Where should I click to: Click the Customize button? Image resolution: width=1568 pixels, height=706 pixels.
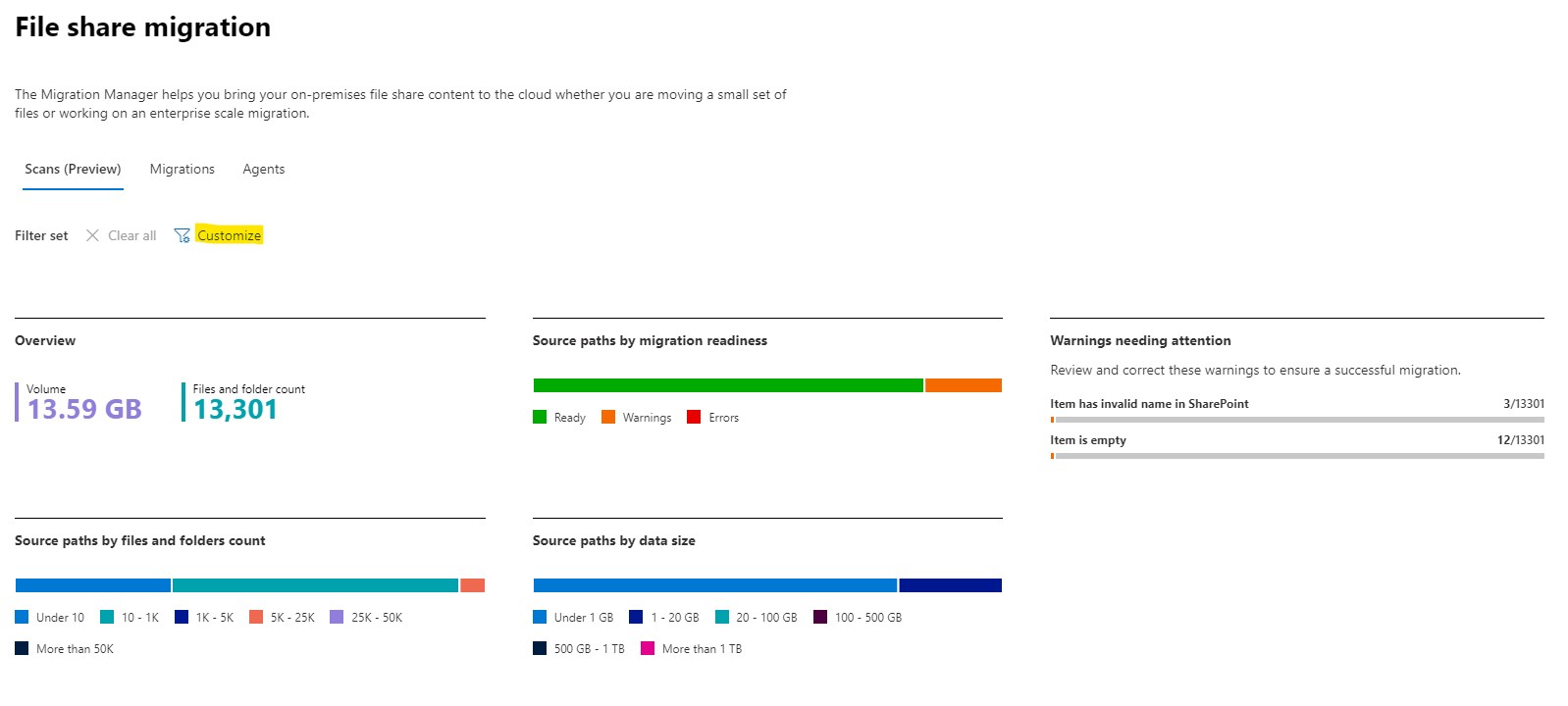(230, 235)
